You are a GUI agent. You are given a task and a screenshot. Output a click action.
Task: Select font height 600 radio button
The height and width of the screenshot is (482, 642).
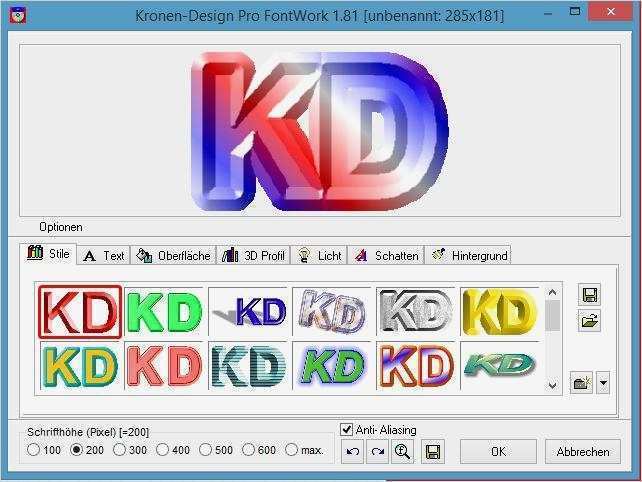[248, 450]
